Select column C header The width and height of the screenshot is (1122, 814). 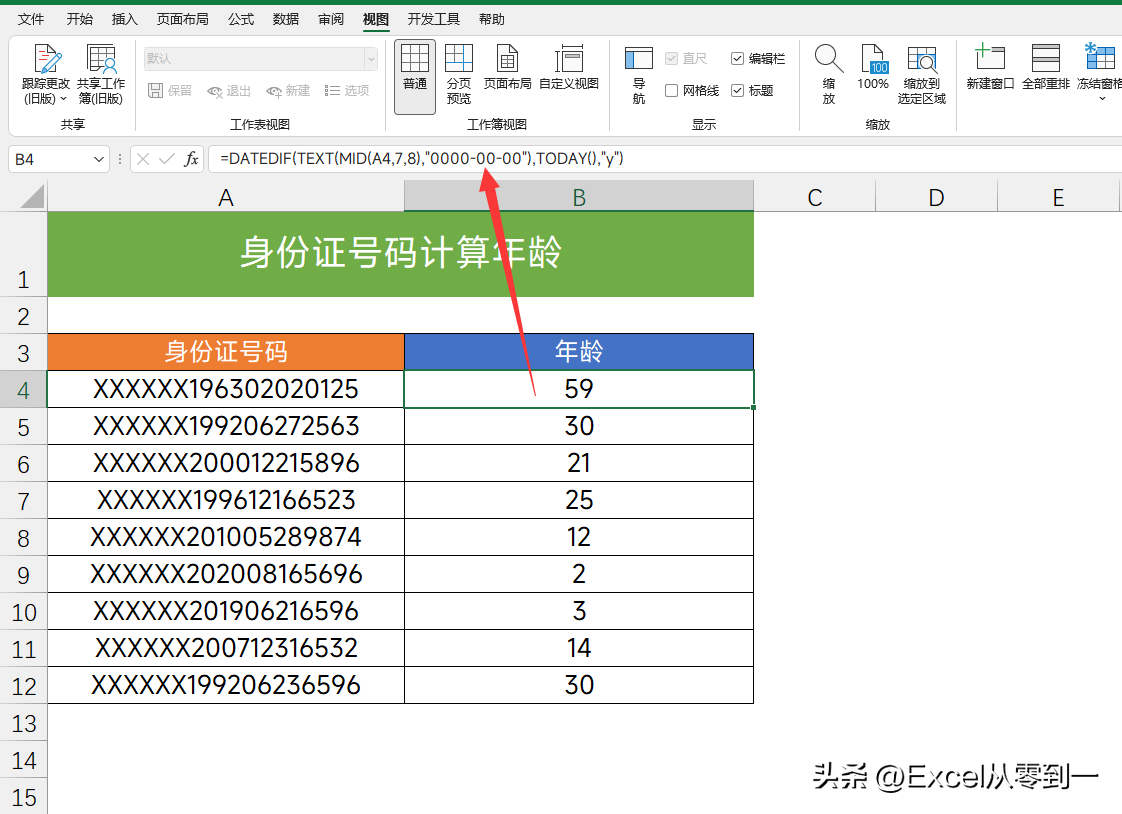tap(815, 197)
